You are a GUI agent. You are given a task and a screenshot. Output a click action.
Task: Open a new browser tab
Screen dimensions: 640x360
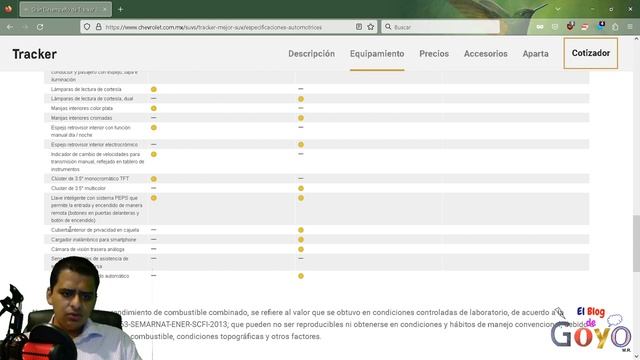click(x=120, y=9)
